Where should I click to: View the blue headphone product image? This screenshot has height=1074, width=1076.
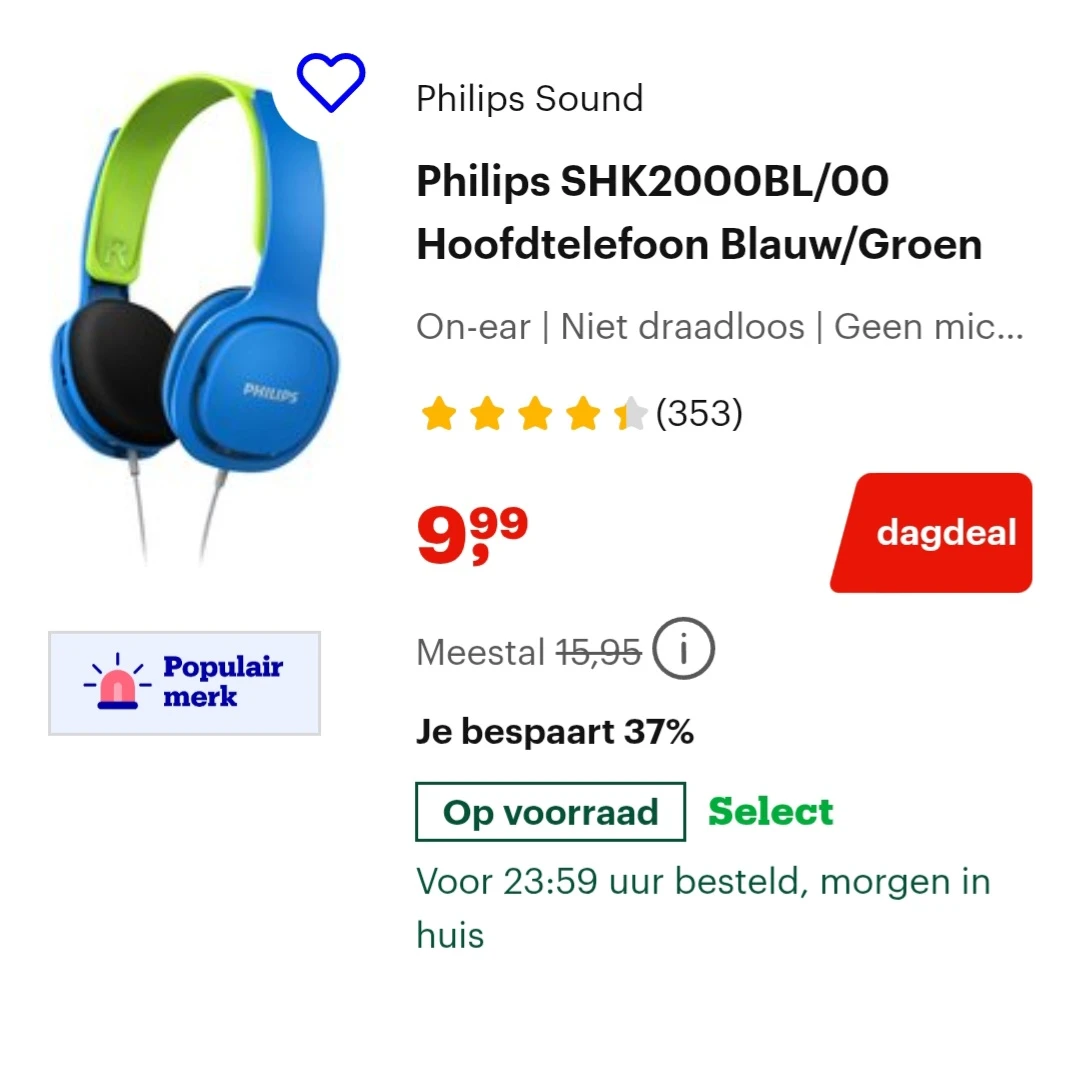point(193,316)
